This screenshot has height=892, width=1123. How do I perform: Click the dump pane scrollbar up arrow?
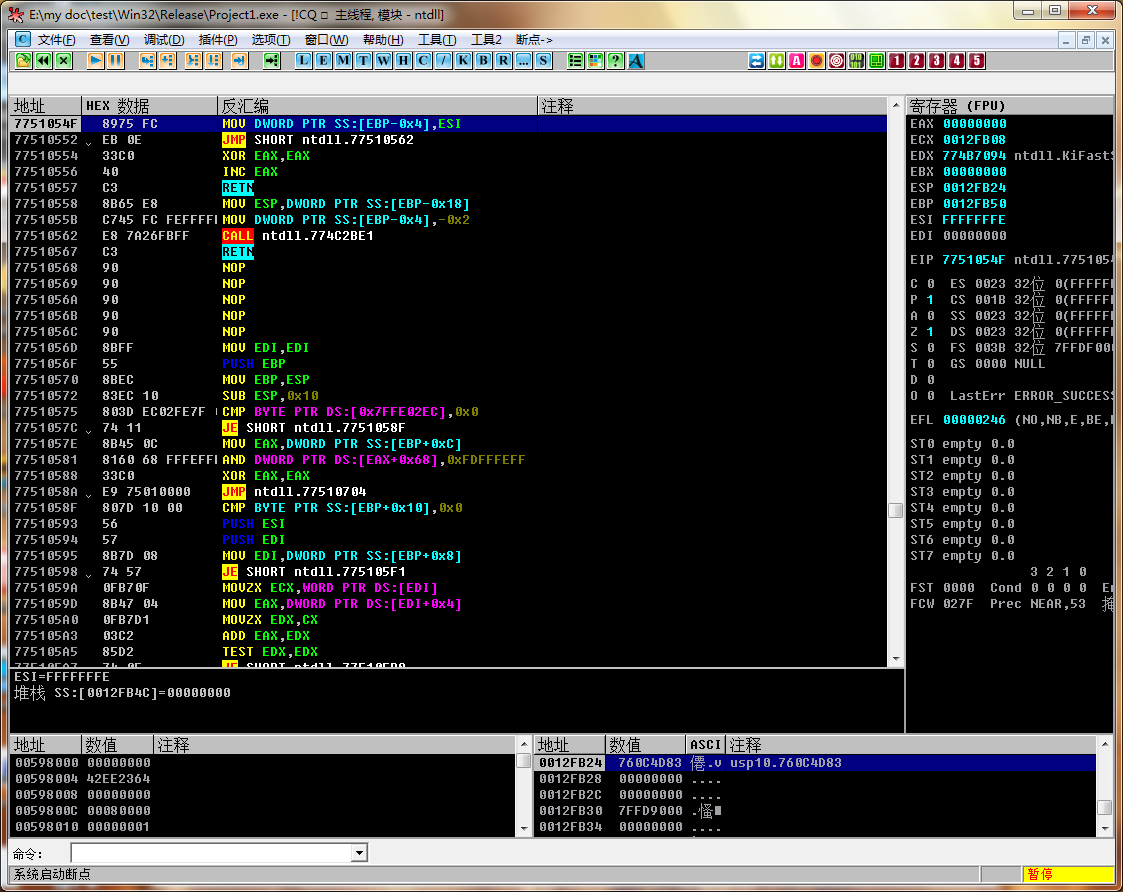point(524,744)
